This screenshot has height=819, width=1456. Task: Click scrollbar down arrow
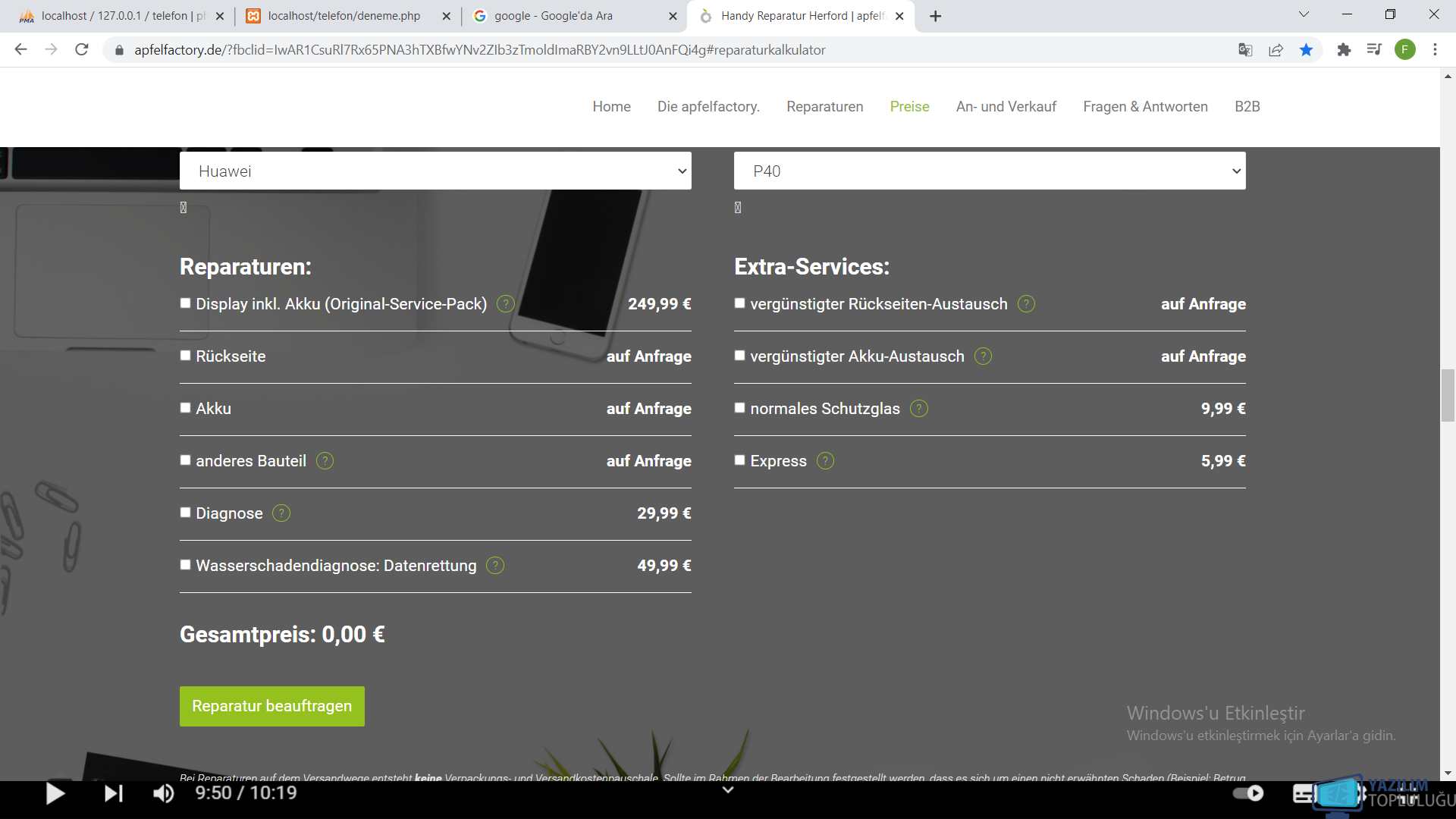(x=1448, y=773)
